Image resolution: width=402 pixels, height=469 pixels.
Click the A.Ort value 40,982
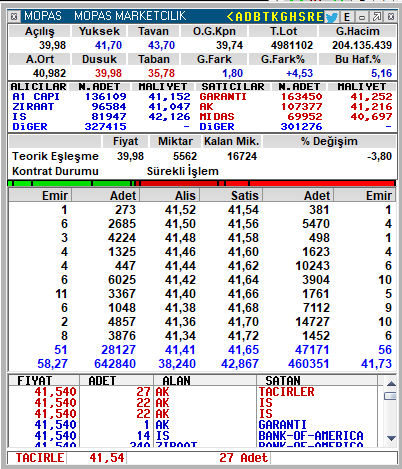pyautogui.click(x=49, y=73)
